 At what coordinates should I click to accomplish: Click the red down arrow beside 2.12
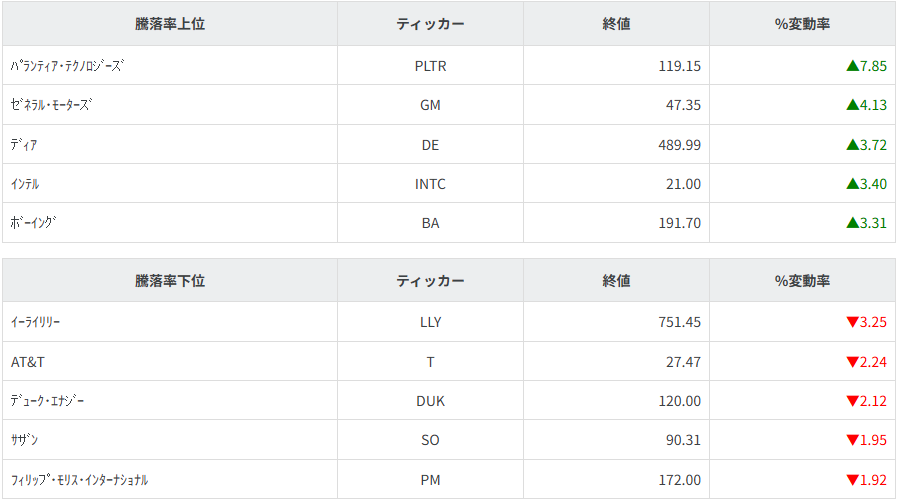852,401
